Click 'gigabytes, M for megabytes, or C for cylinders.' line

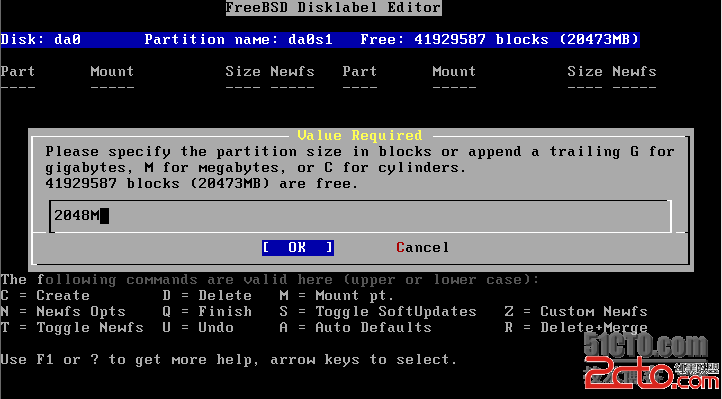[256, 168]
